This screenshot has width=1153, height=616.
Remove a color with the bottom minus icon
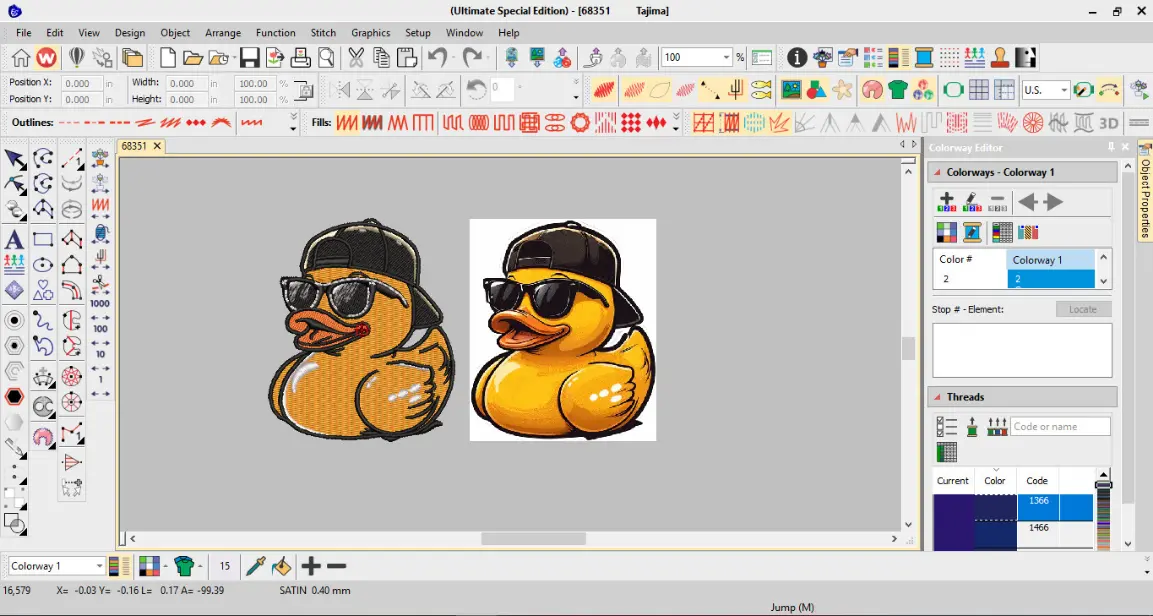337,566
